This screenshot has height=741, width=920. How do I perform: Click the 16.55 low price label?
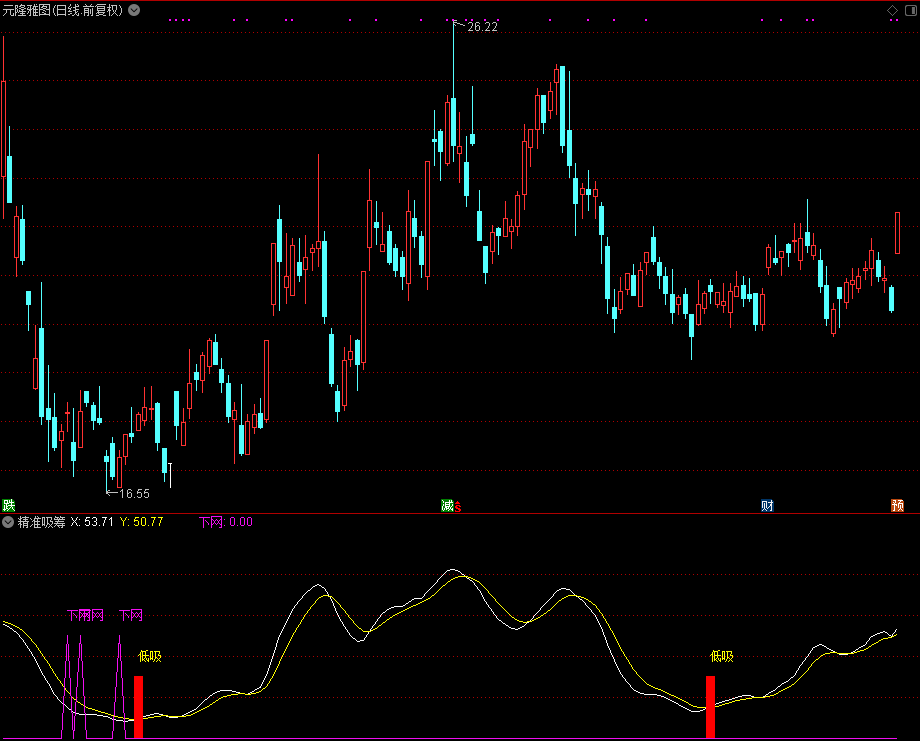click(x=133, y=493)
